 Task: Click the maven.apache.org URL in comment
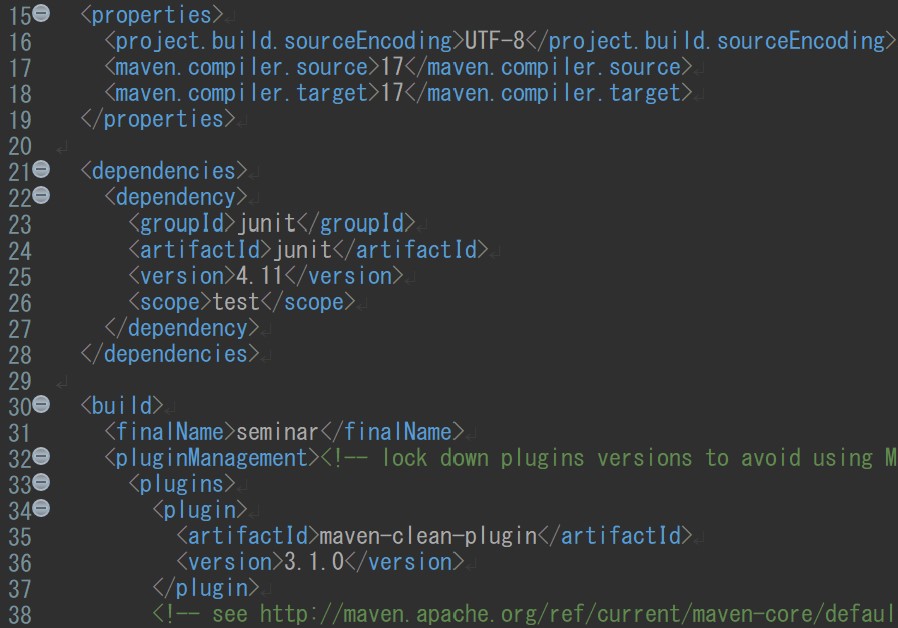(x=578, y=614)
